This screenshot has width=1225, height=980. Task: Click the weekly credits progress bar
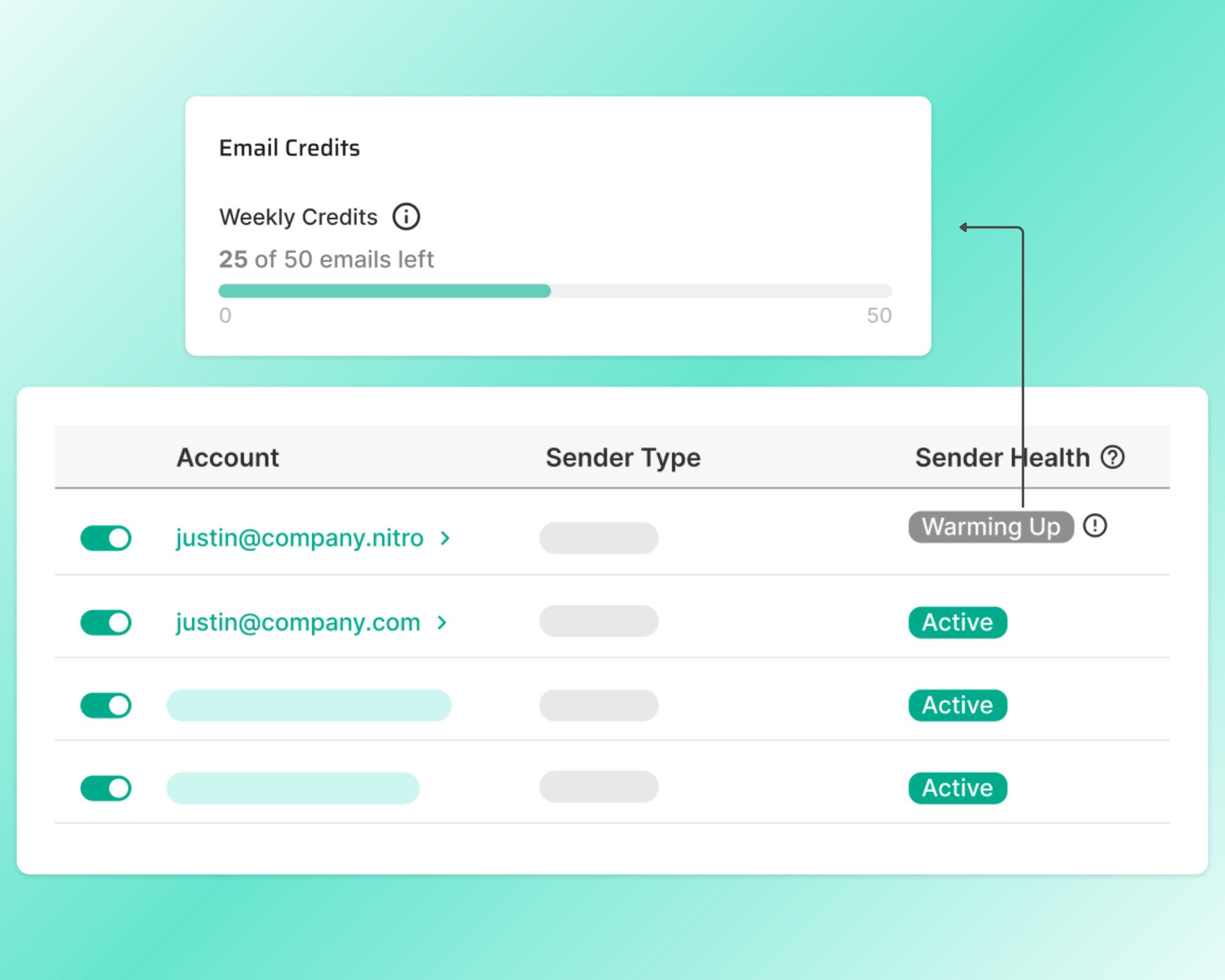coord(556,291)
